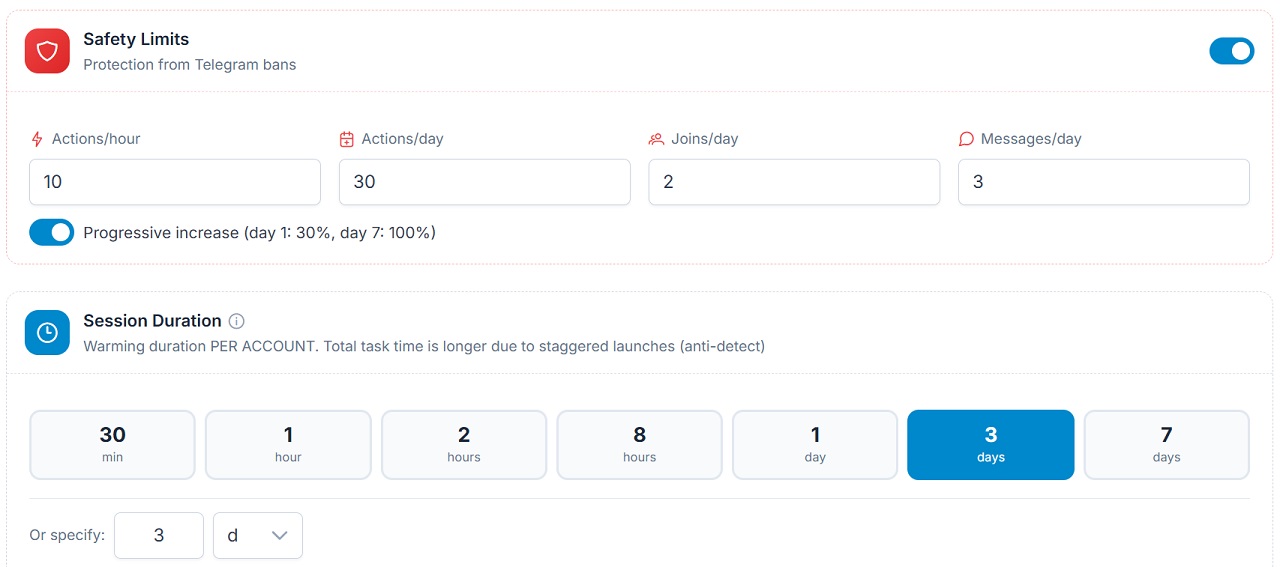The image size is (1280, 567).
Task: Click the red shield Safety Limits icon
Action: coord(47,51)
